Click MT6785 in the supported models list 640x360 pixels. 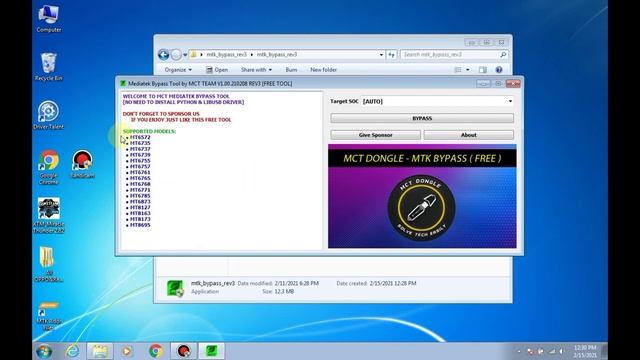pyautogui.click(x=140, y=196)
